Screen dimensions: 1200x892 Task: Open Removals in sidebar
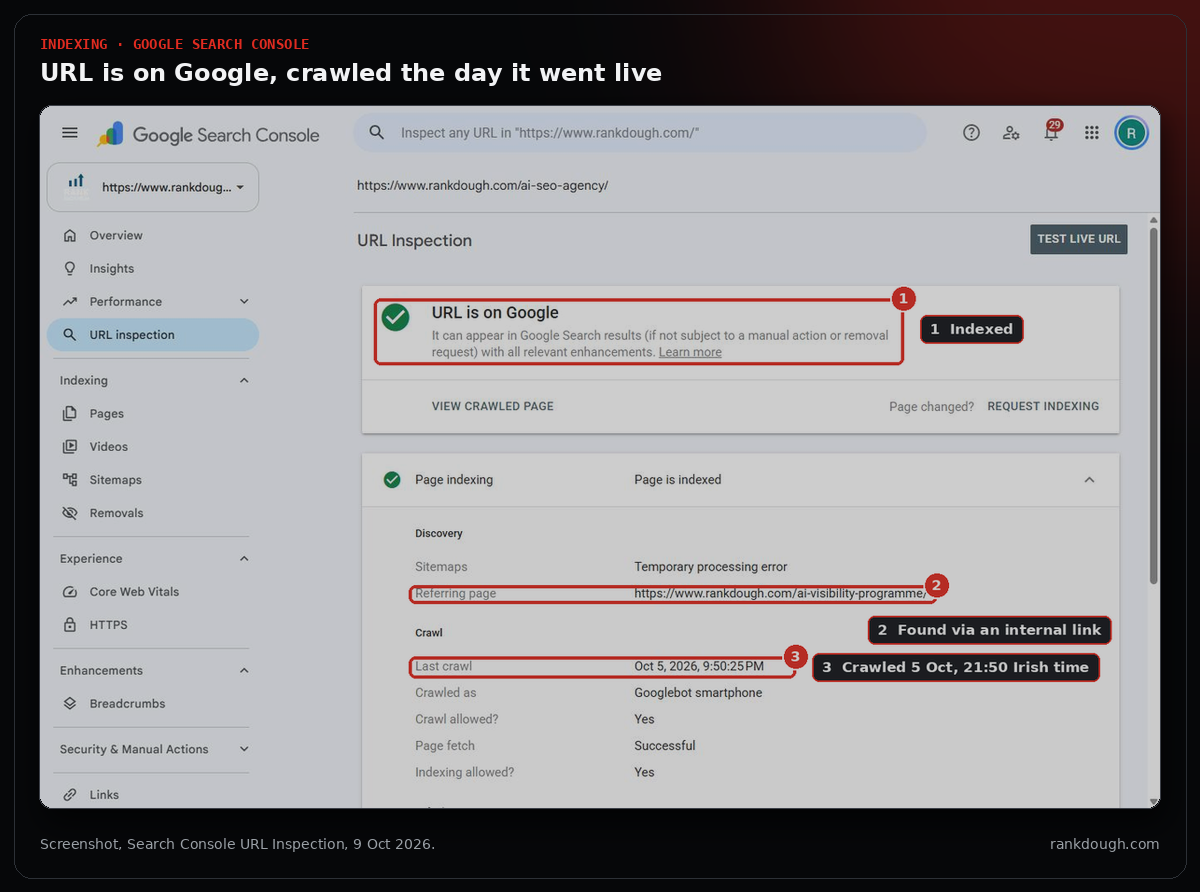tap(153, 513)
